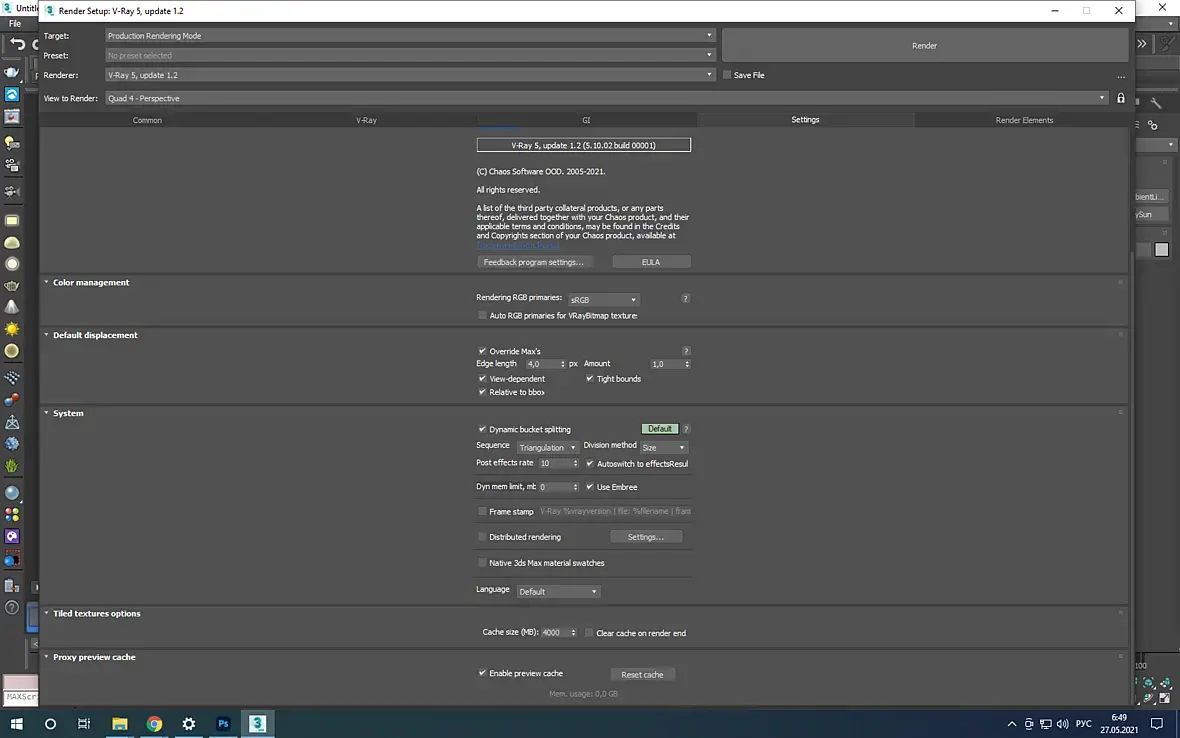Toggle the Tight bounds checkbox

click(x=590, y=378)
